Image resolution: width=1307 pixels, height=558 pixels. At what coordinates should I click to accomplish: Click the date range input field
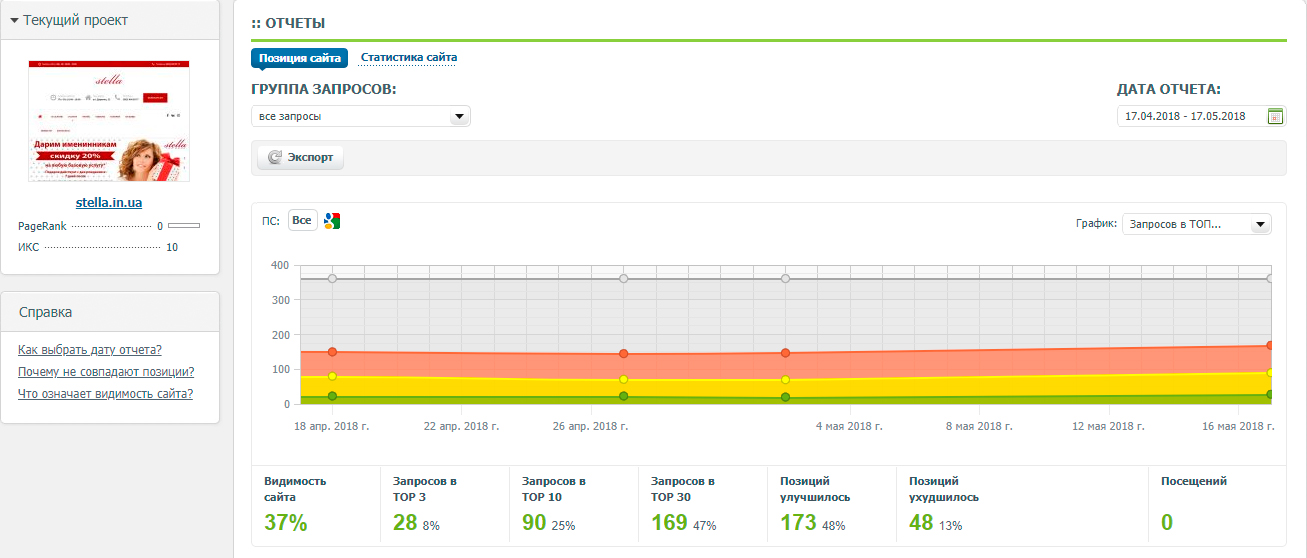[1191, 116]
